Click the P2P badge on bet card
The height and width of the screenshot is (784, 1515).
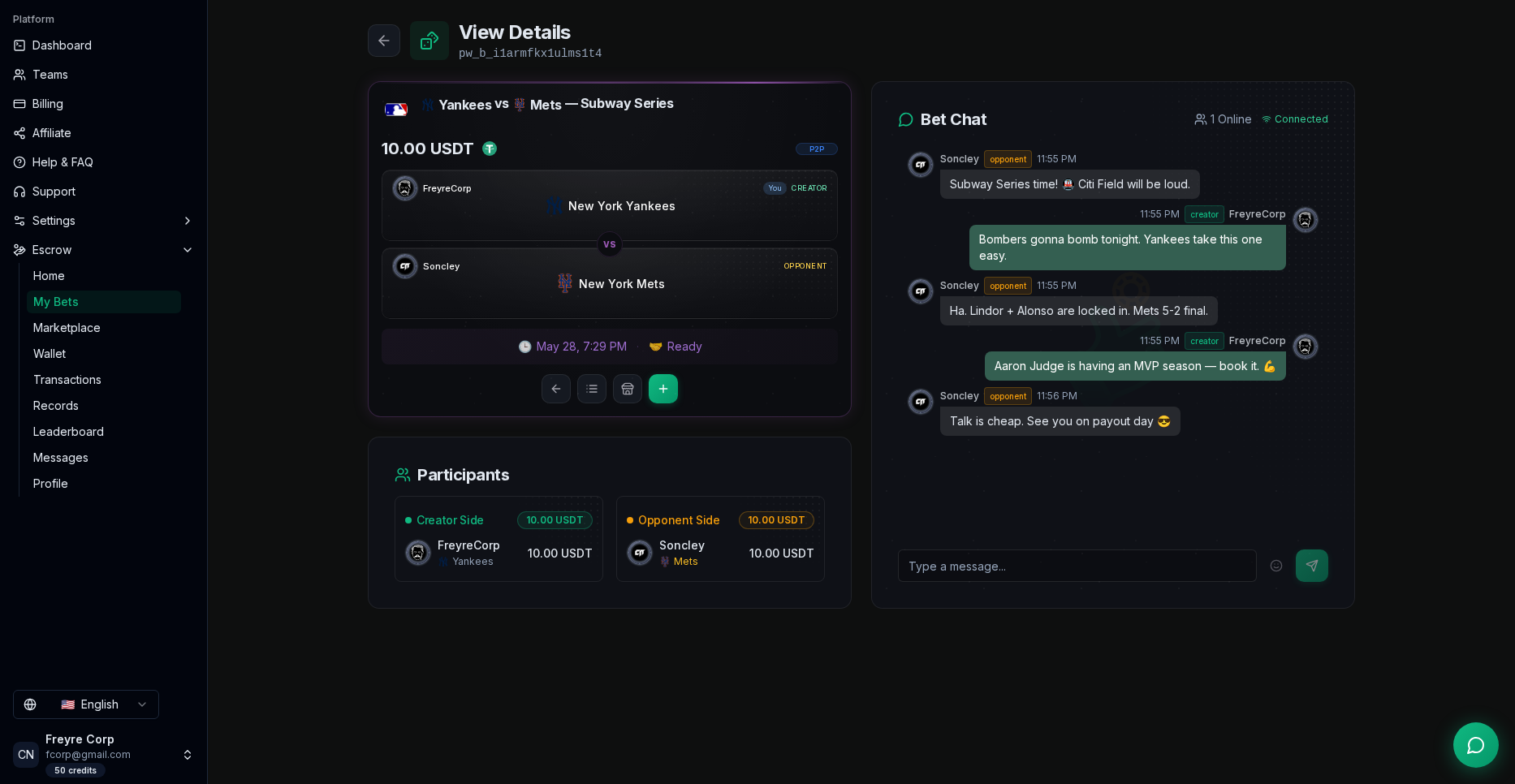[817, 149]
